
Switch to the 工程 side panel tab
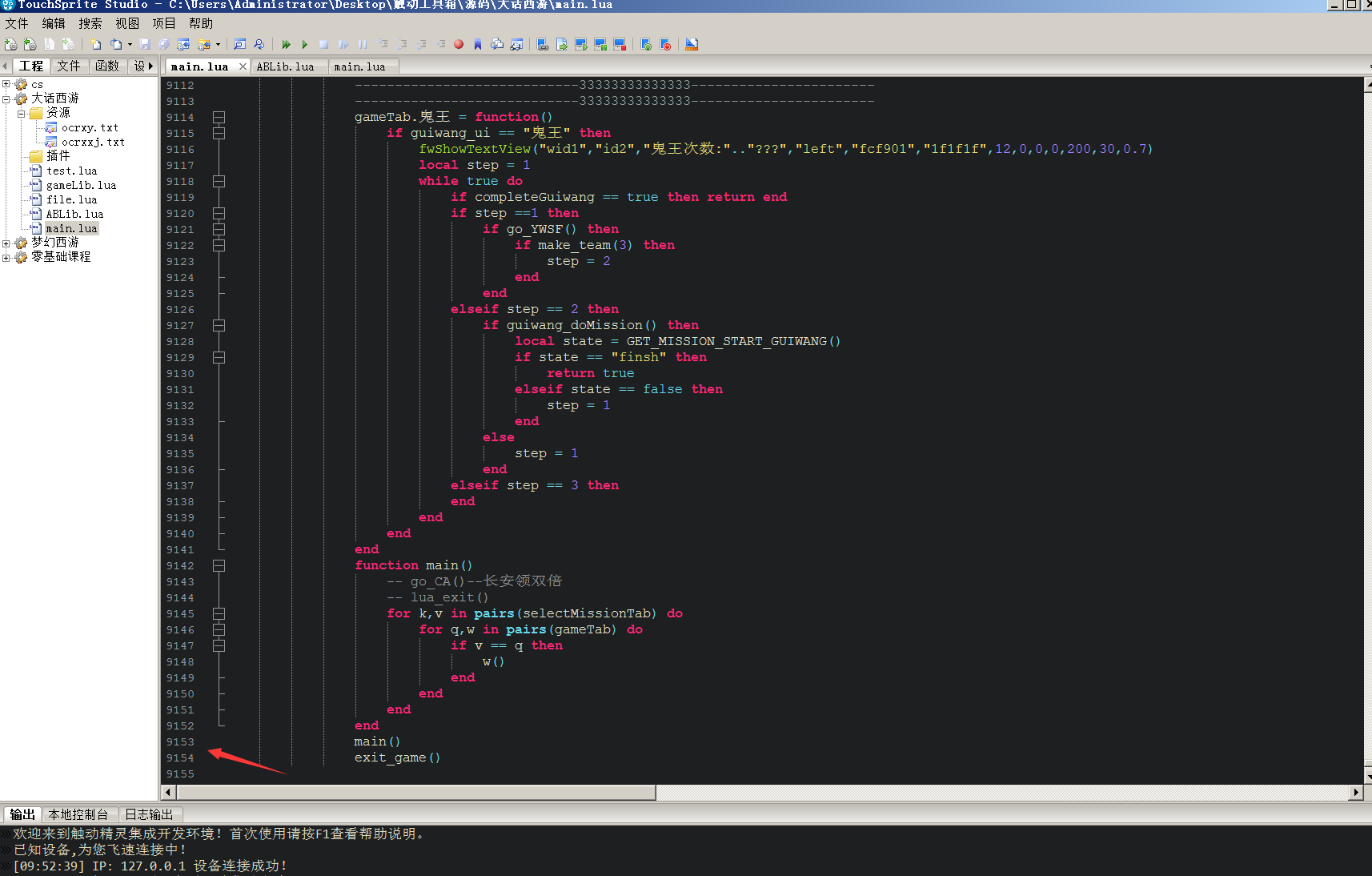(31, 66)
